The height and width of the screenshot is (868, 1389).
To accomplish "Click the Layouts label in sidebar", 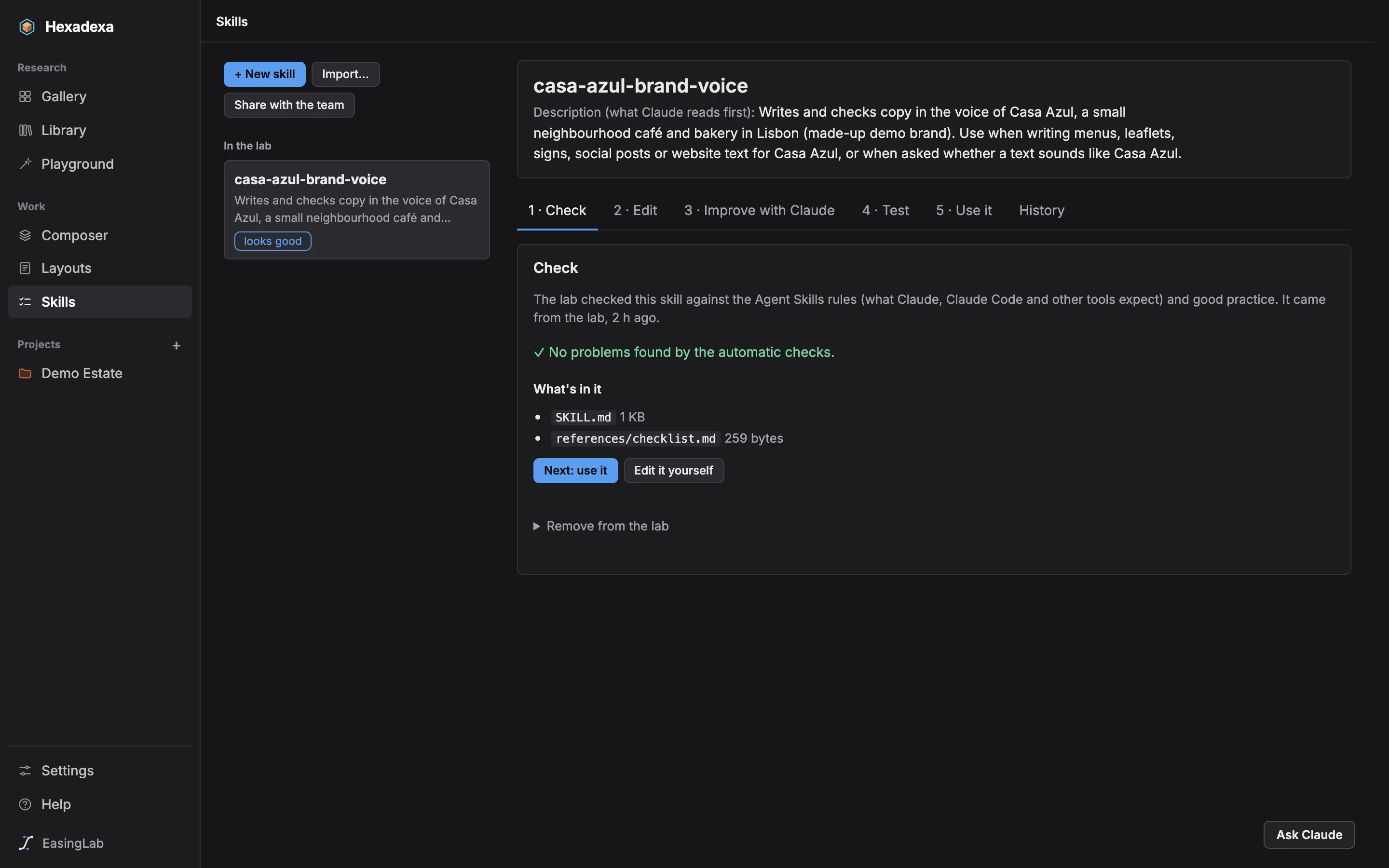I will click(67, 268).
